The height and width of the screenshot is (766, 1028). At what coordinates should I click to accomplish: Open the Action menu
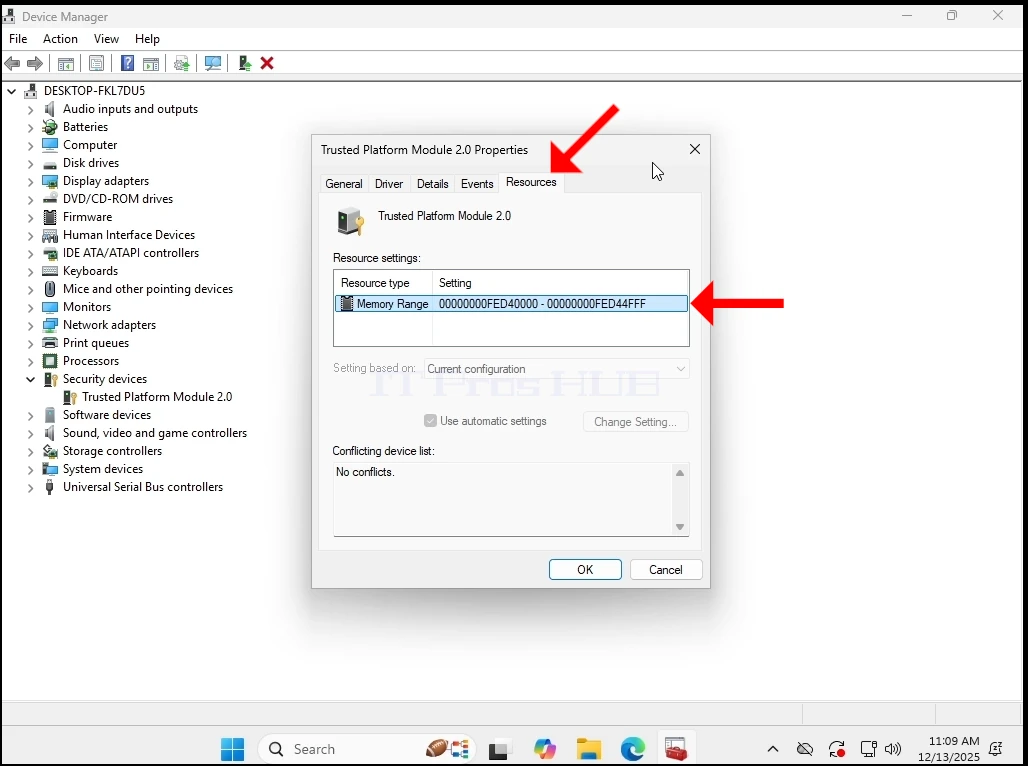point(60,39)
